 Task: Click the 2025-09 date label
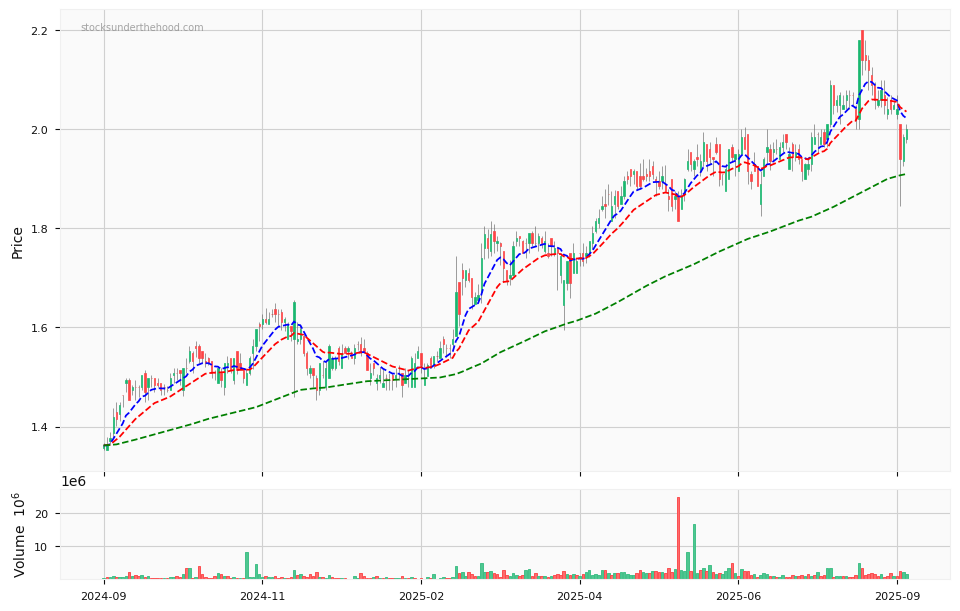(x=897, y=596)
